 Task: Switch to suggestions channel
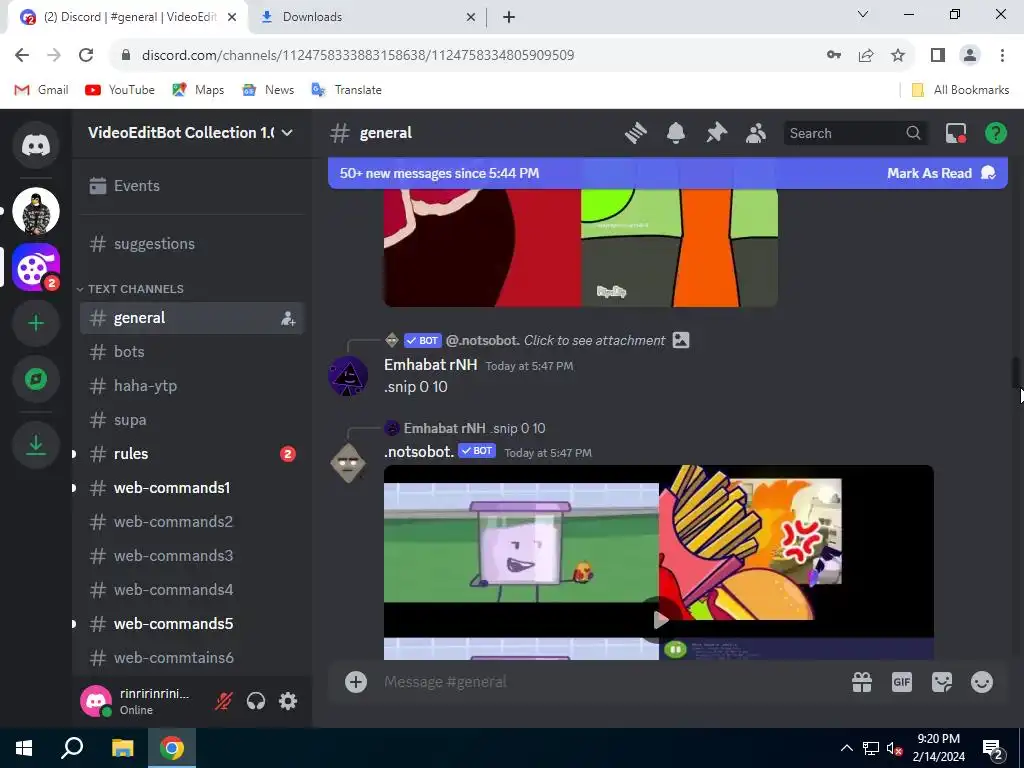tap(192, 244)
